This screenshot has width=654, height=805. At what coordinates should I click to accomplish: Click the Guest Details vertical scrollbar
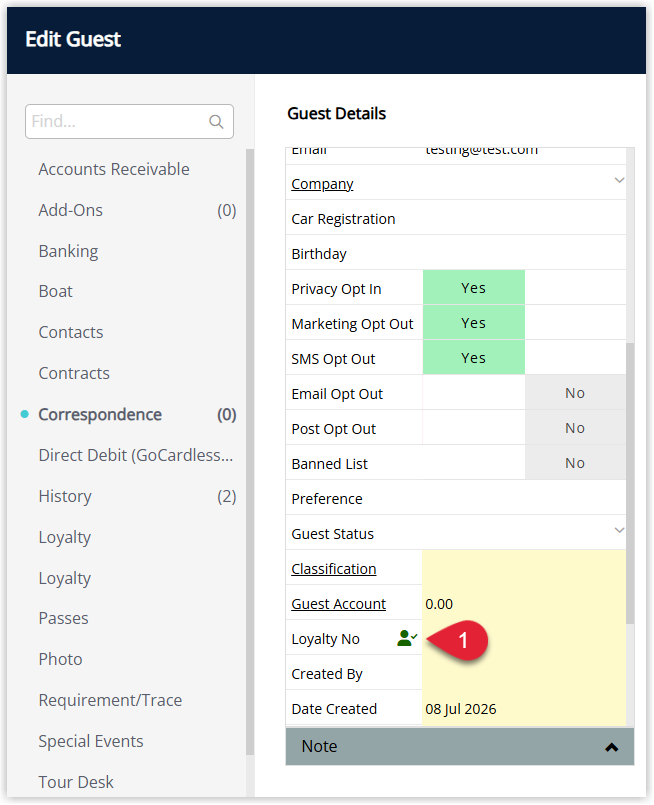point(630,483)
